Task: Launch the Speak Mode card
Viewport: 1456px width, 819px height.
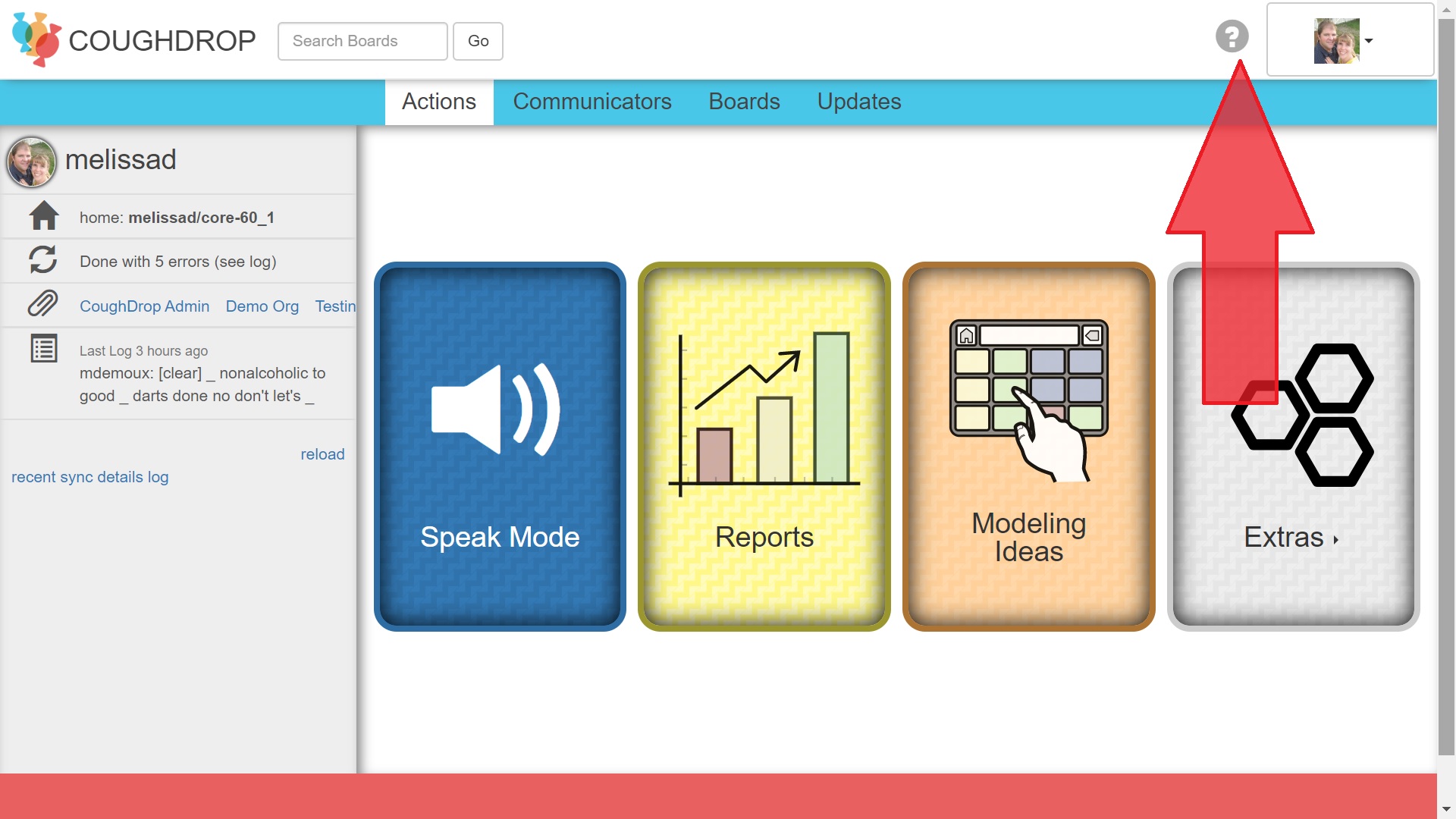Action: (x=500, y=447)
